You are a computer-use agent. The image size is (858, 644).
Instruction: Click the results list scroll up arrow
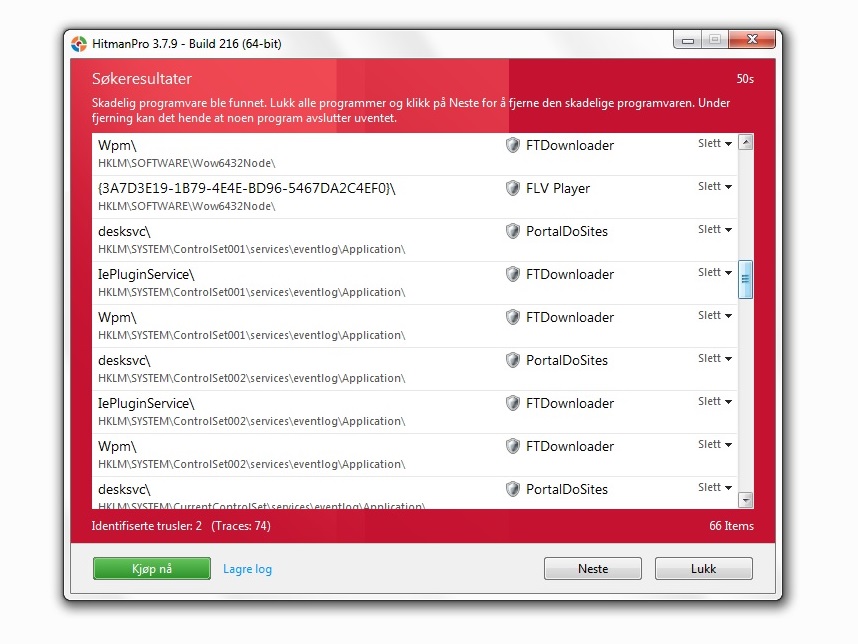[745, 143]
